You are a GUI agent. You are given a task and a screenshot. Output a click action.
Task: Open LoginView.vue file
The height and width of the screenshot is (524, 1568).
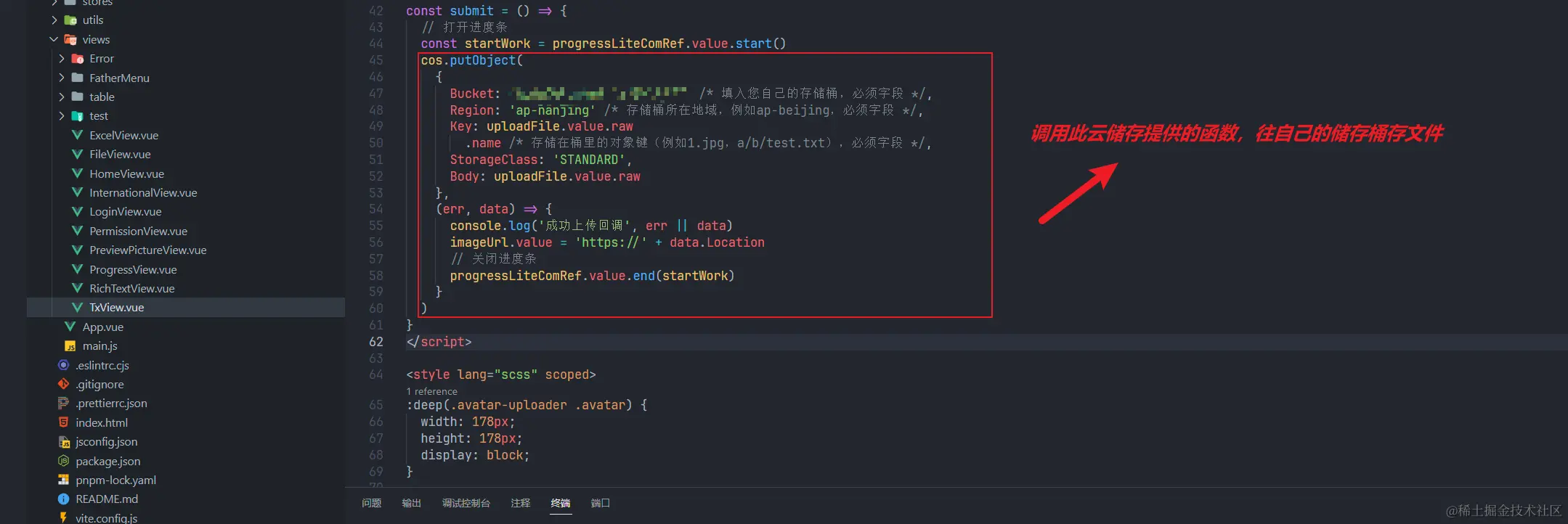click(x=125, y=211)
